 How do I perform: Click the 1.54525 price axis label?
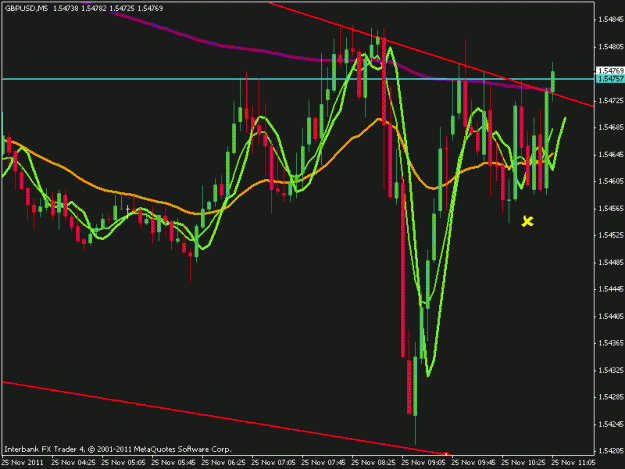tap(611, 235)
